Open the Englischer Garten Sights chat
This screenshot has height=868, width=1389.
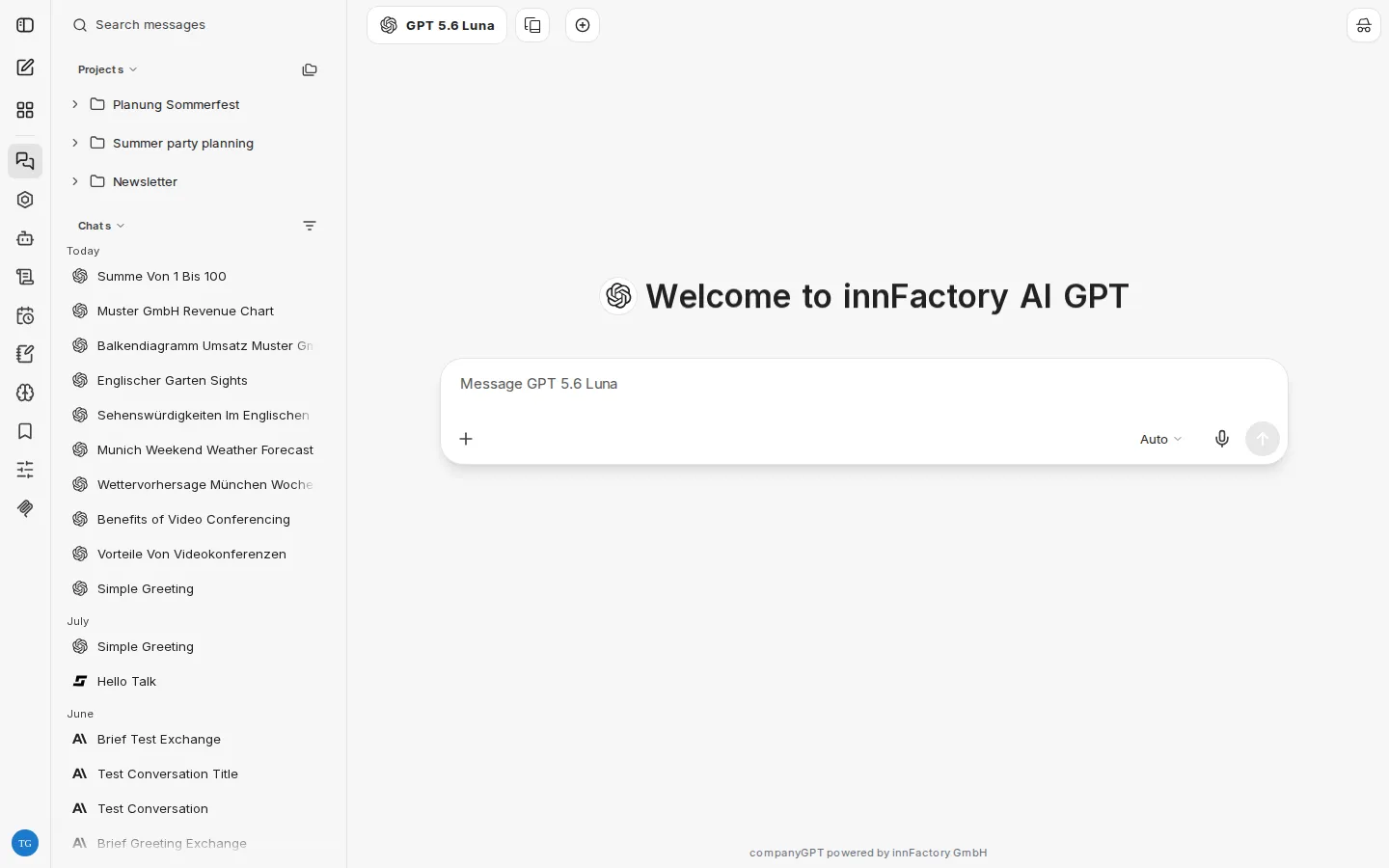click(x=195, y=380)
